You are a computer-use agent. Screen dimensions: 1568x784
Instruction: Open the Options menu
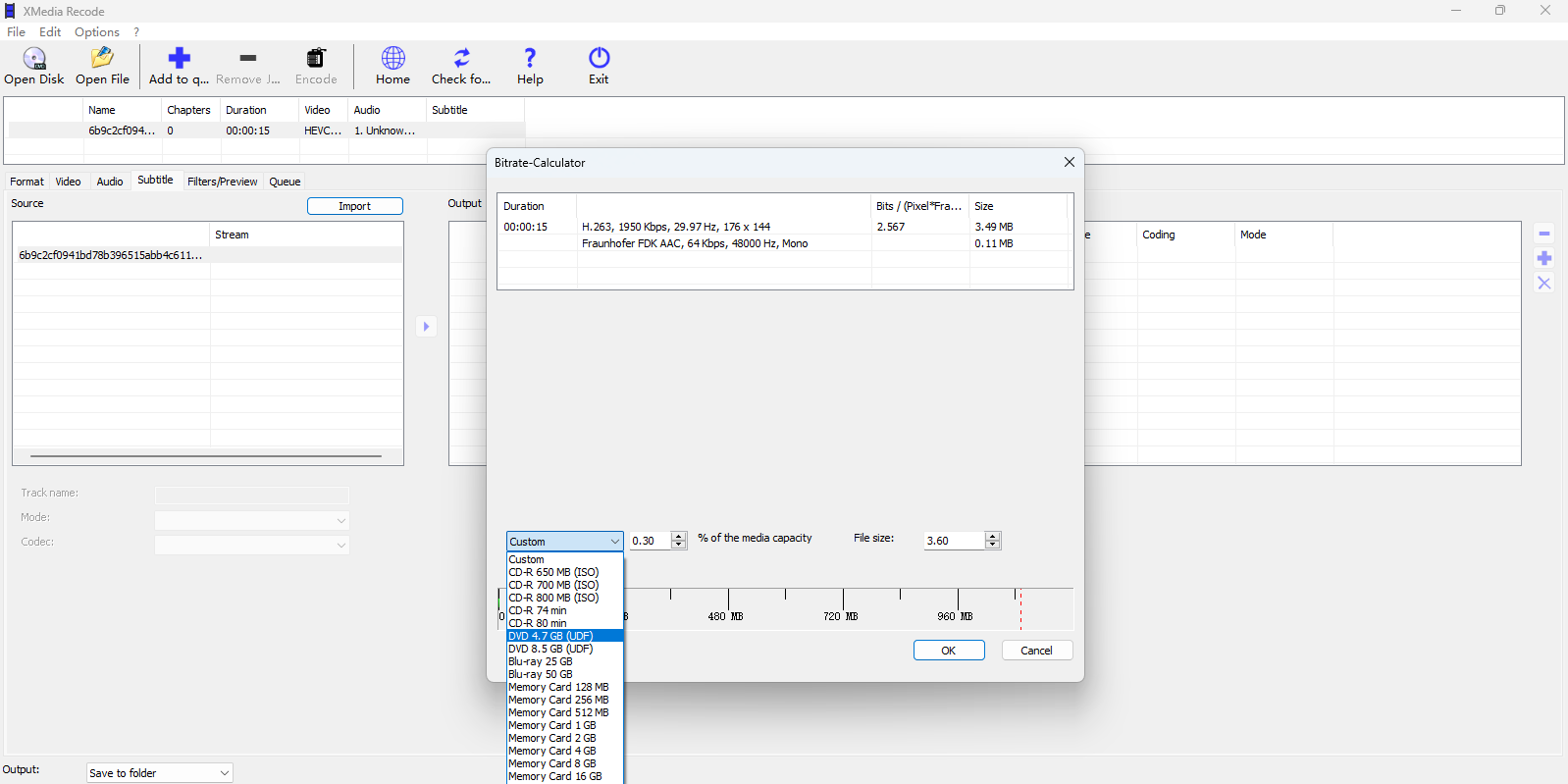(96, 32)
